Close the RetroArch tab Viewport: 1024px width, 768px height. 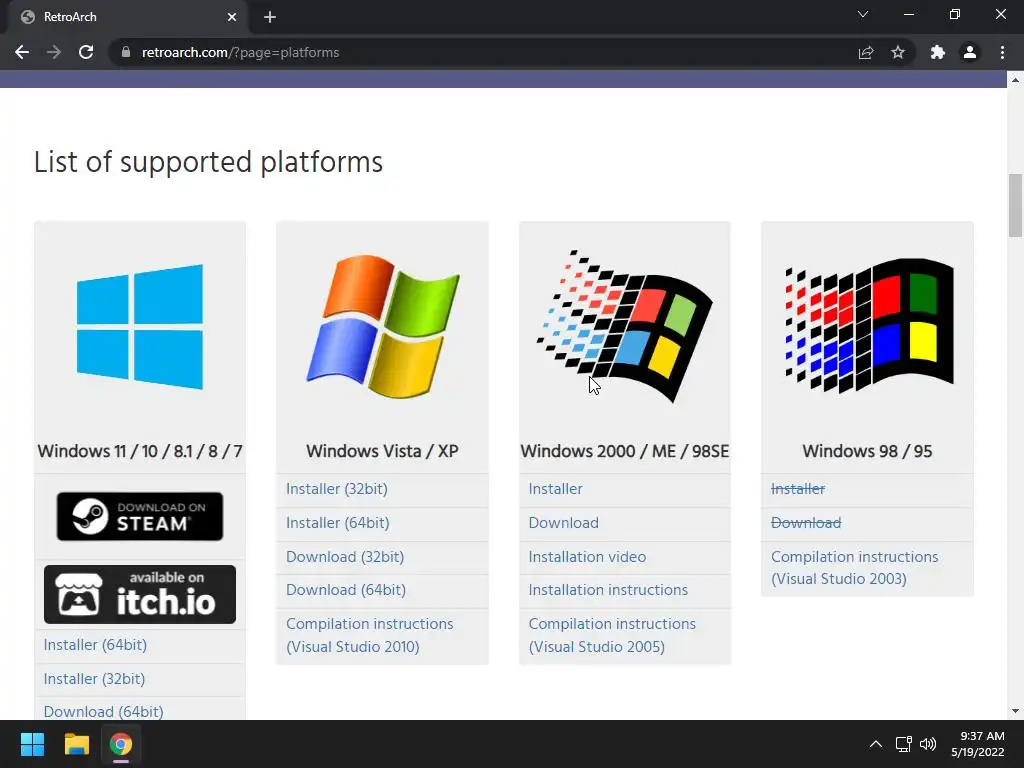[232, 17]
